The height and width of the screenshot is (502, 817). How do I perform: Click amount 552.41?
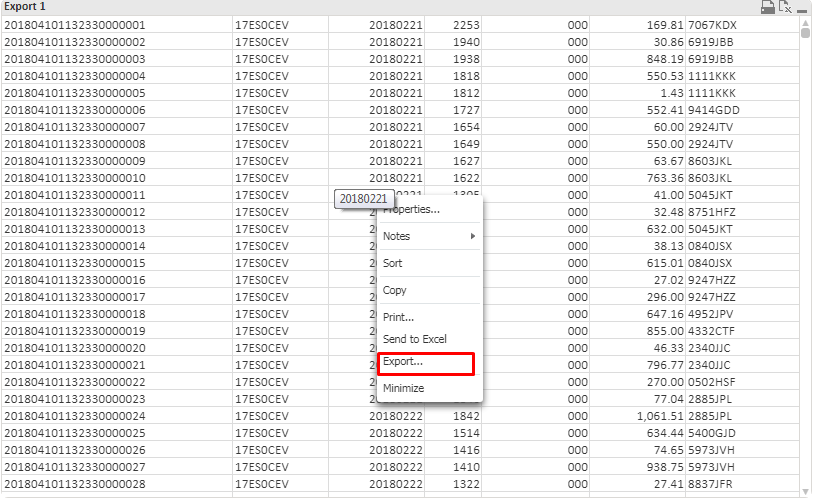(665, 110)
